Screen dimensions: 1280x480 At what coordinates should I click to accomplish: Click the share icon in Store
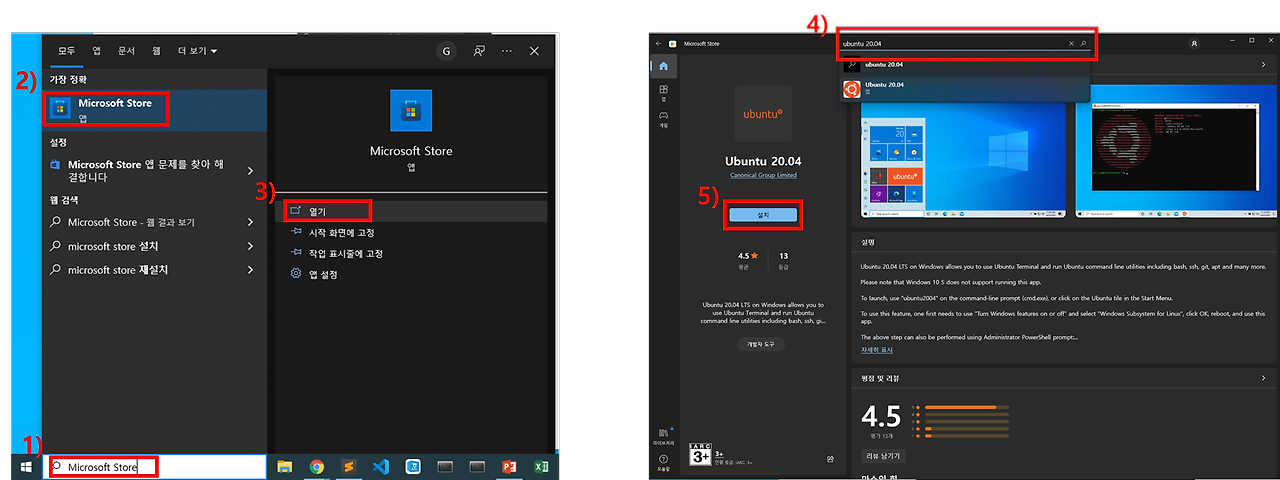pyautogui.click(x=830, y=459)
